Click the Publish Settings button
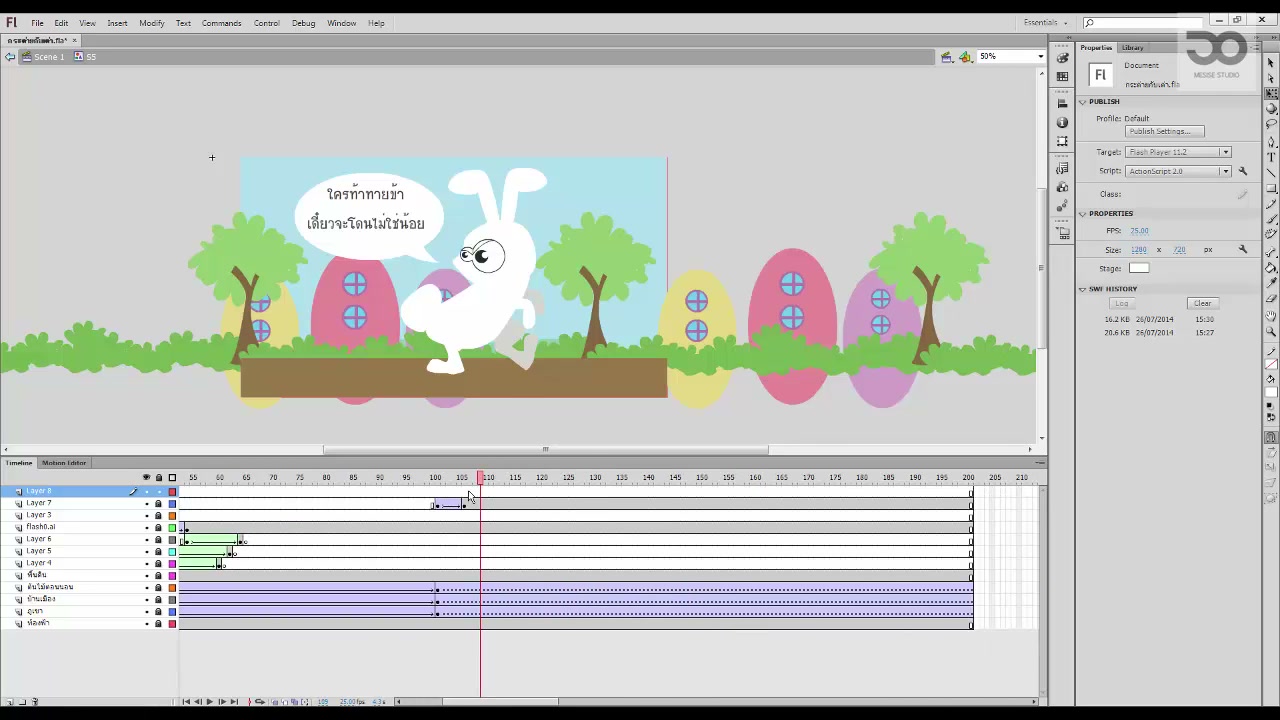The height and width of the screenshot is (720, 1280). (x=1164, y=131)
